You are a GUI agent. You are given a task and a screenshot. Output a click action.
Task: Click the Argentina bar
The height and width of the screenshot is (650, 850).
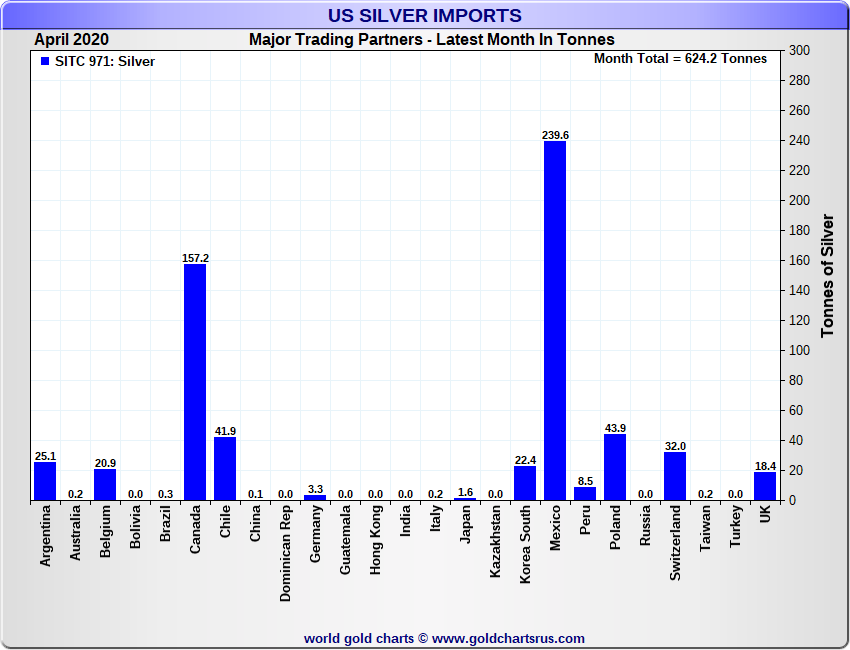[x=45, y=481]
